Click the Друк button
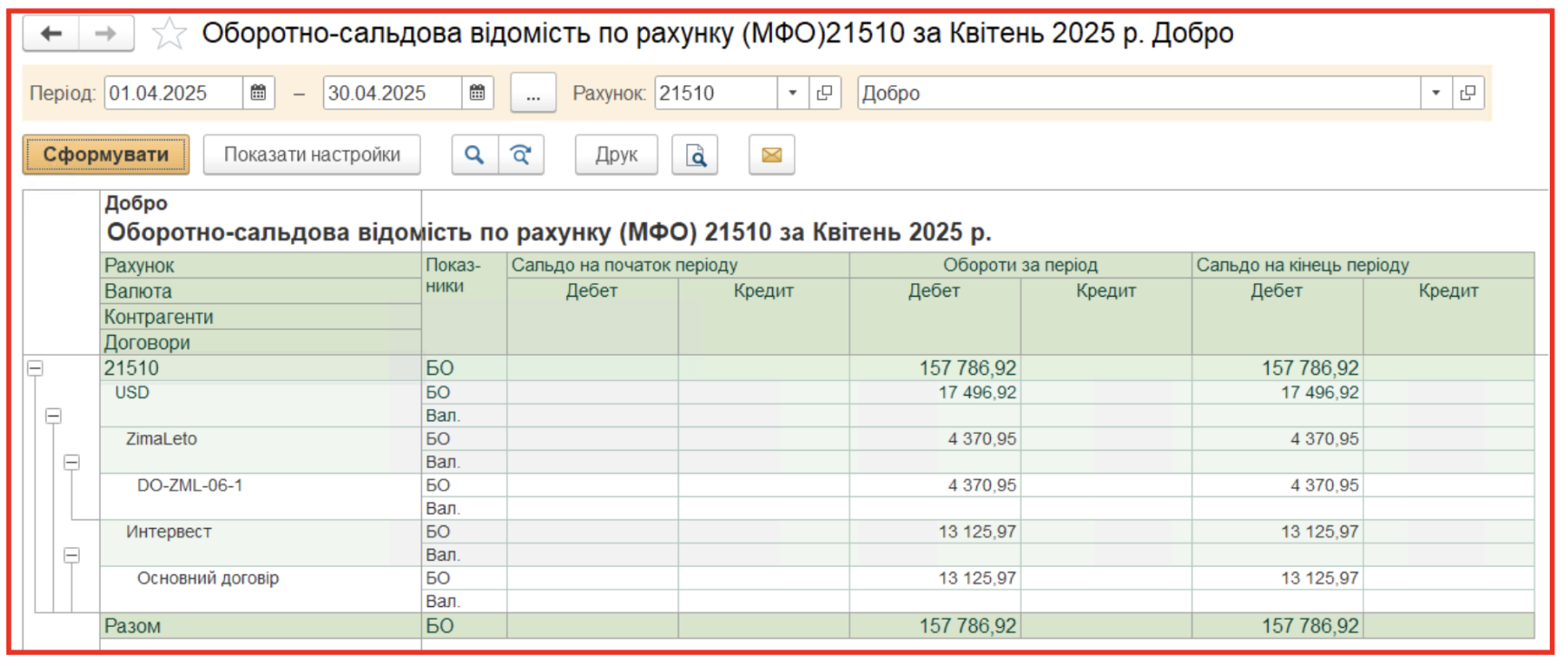The width and height of the screenshot is (1568, 666). click(616, 154)
